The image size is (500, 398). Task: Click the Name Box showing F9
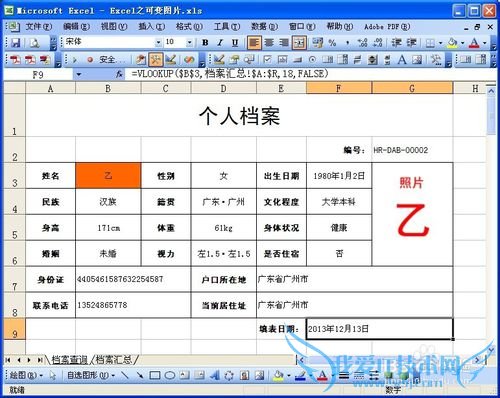click(x=38, y=74)
